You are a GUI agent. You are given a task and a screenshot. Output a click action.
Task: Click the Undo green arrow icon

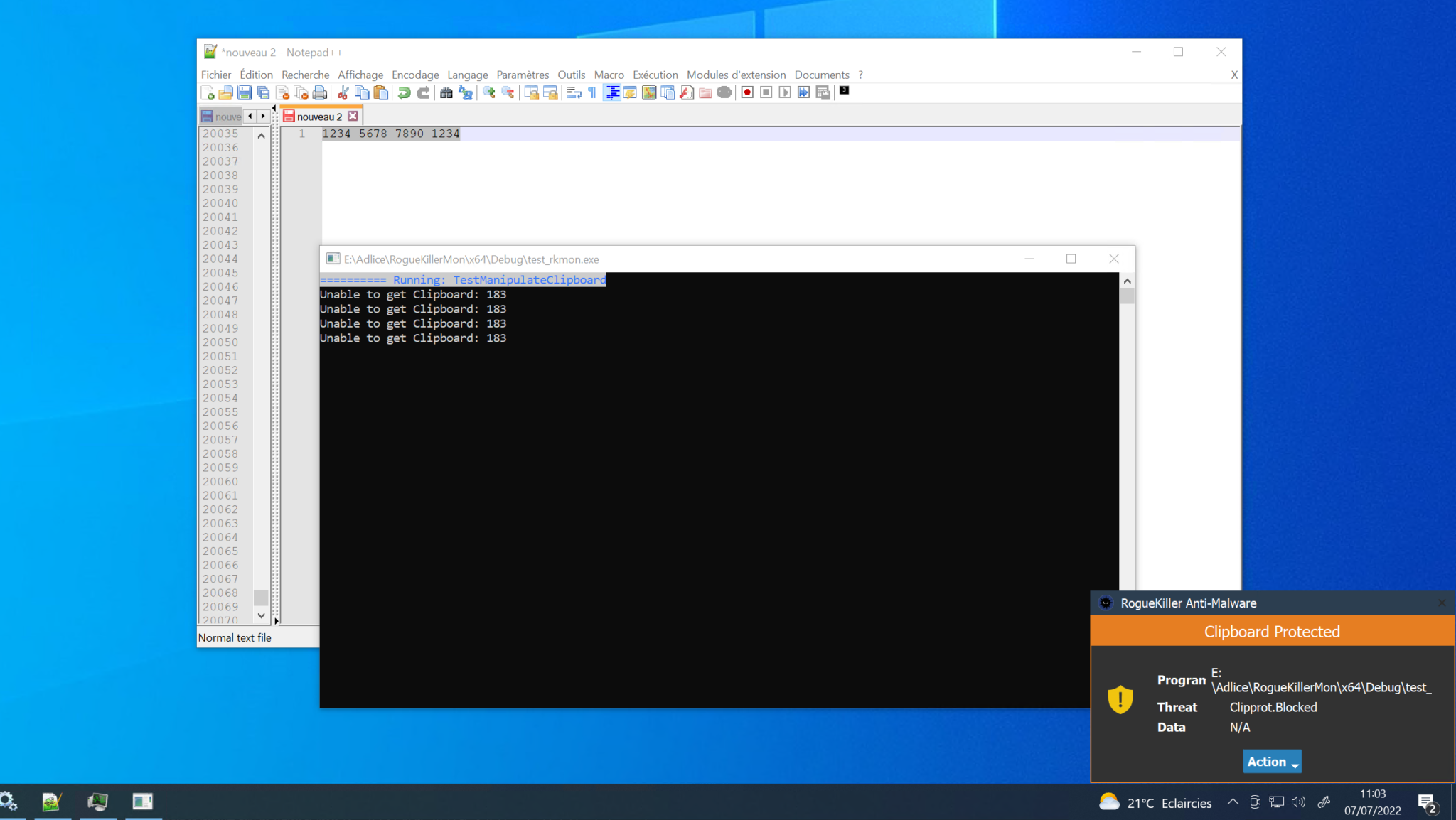(x=404, y=92)
